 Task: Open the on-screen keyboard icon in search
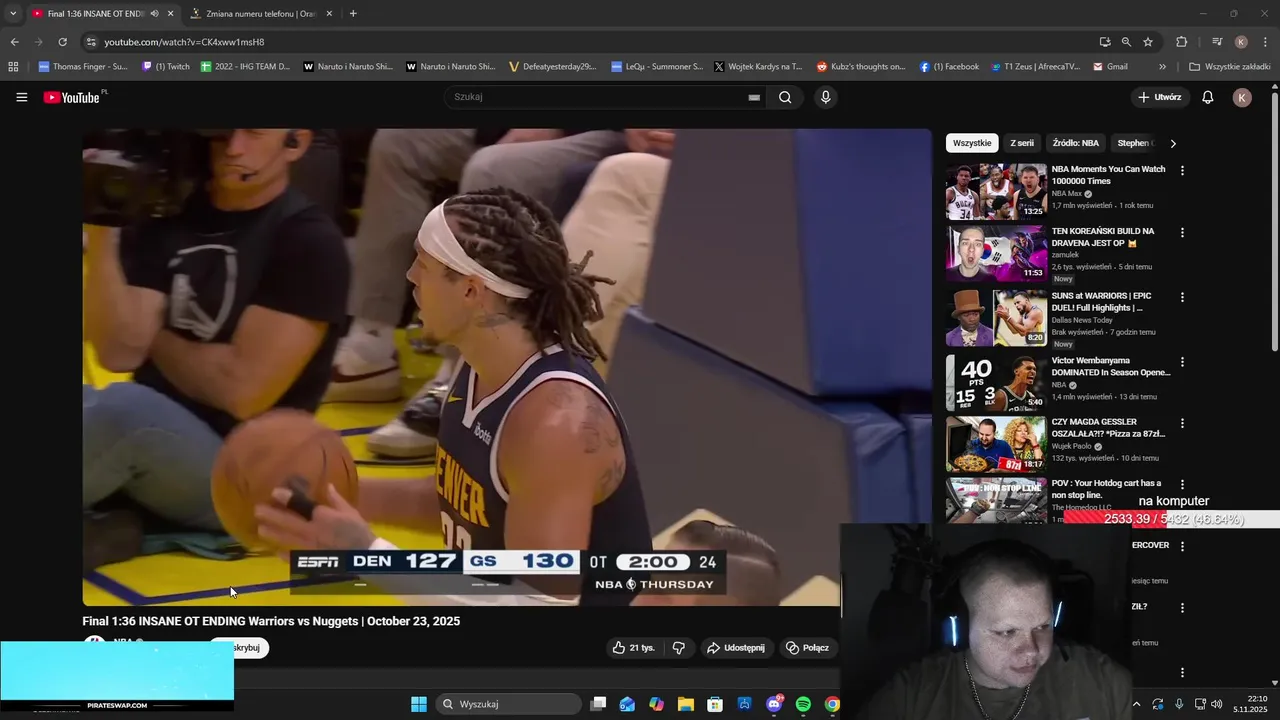pos(754,97)
